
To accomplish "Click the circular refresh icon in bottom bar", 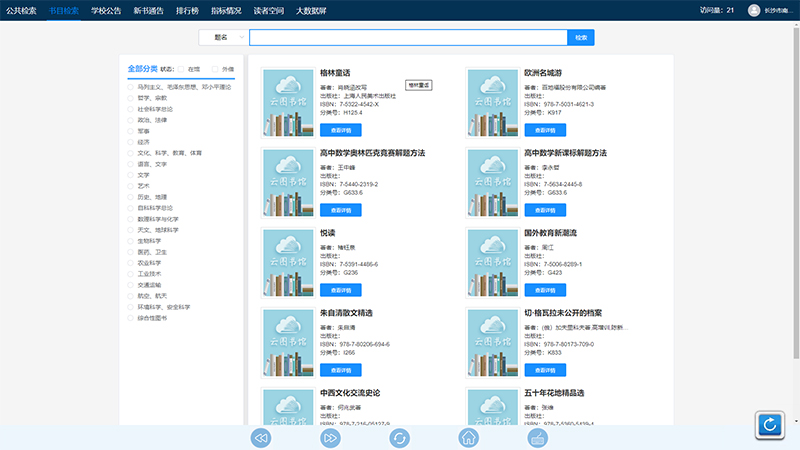I will (399, 437).
